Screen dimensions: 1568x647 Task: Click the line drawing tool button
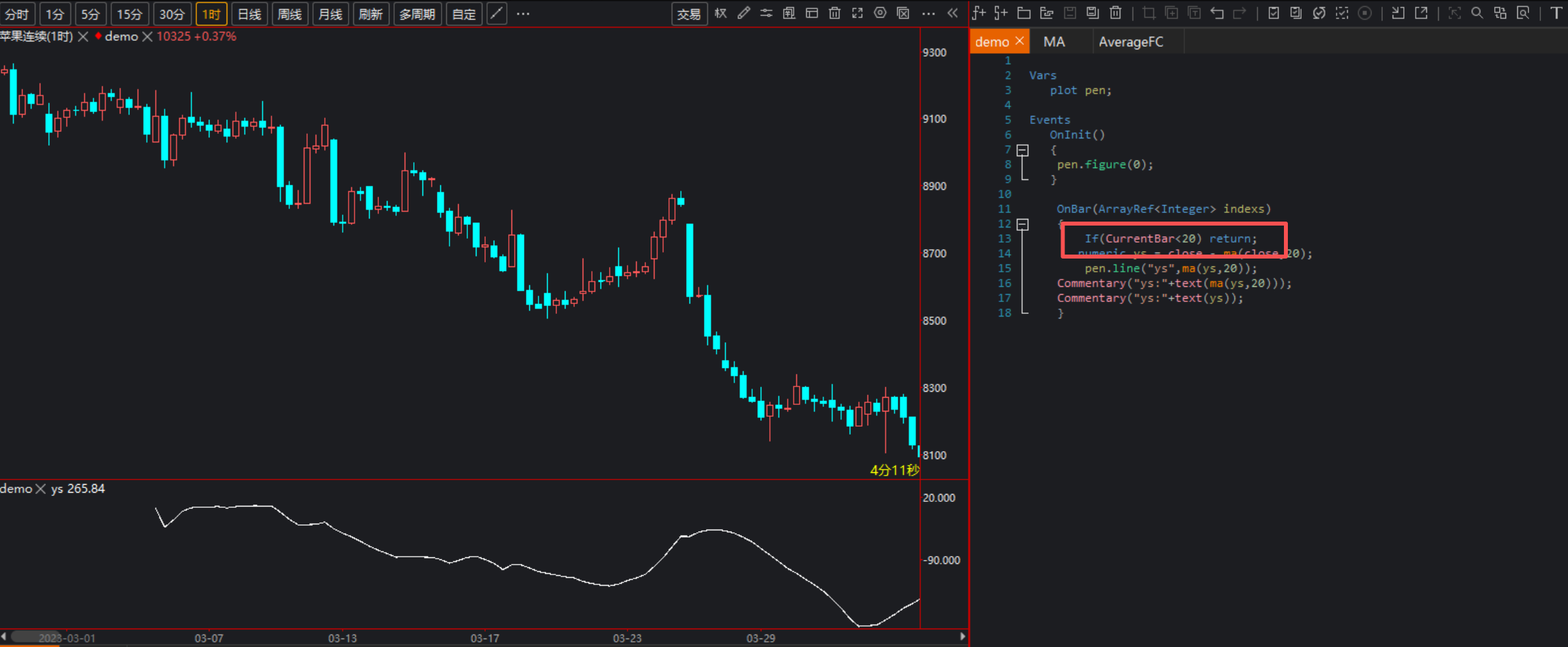point(496,14)
